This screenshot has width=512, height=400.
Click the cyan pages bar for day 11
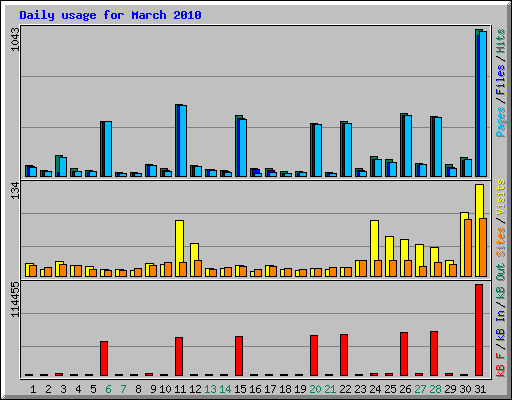183,141
